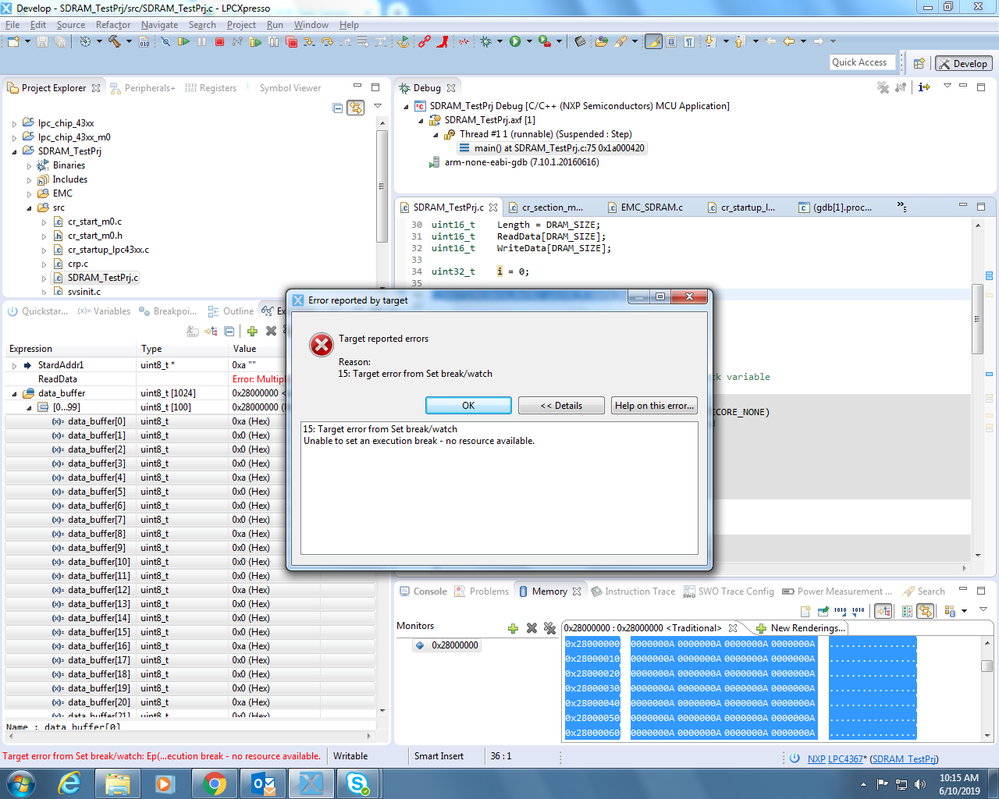
Task: Click the green bug Debug icon
Action: (486, 41)
